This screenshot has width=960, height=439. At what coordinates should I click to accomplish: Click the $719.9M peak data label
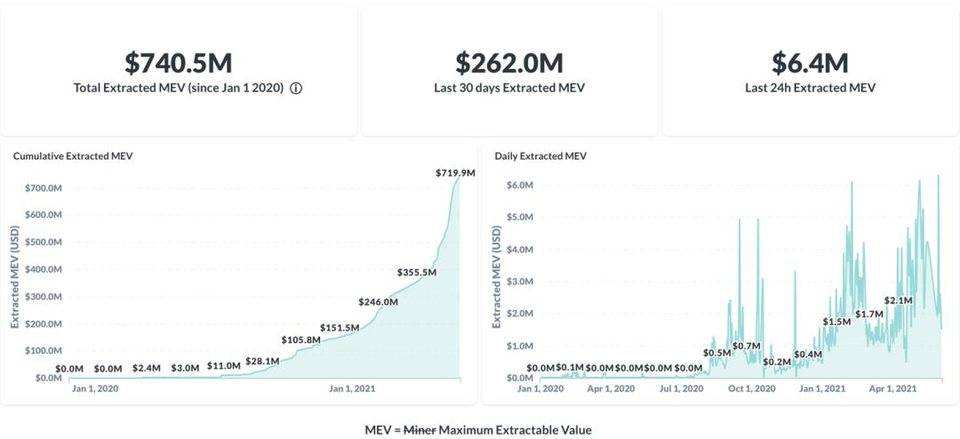pos(455,173)
